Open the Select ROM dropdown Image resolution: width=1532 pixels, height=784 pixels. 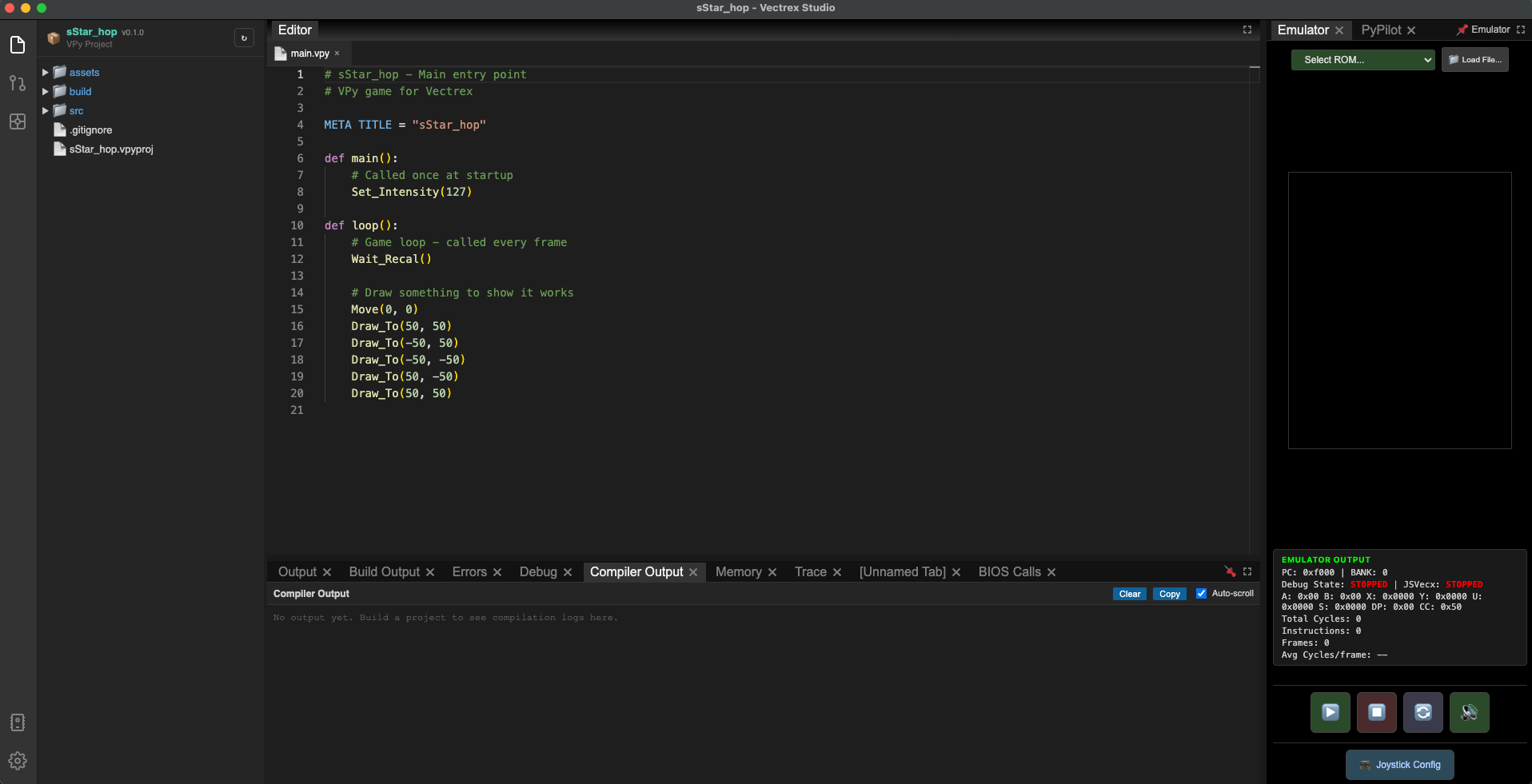pyautogui.click(x=1363, y=60)
